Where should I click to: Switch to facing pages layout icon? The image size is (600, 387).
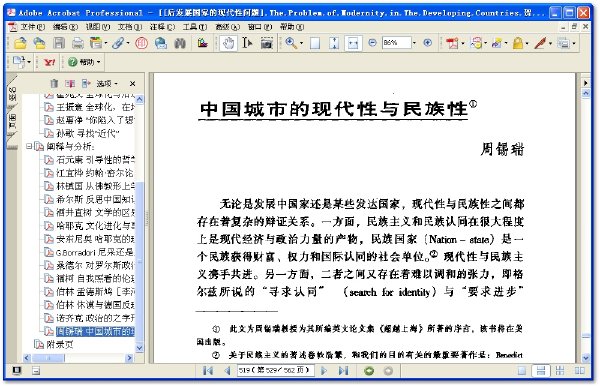click(x=579, y=371)
